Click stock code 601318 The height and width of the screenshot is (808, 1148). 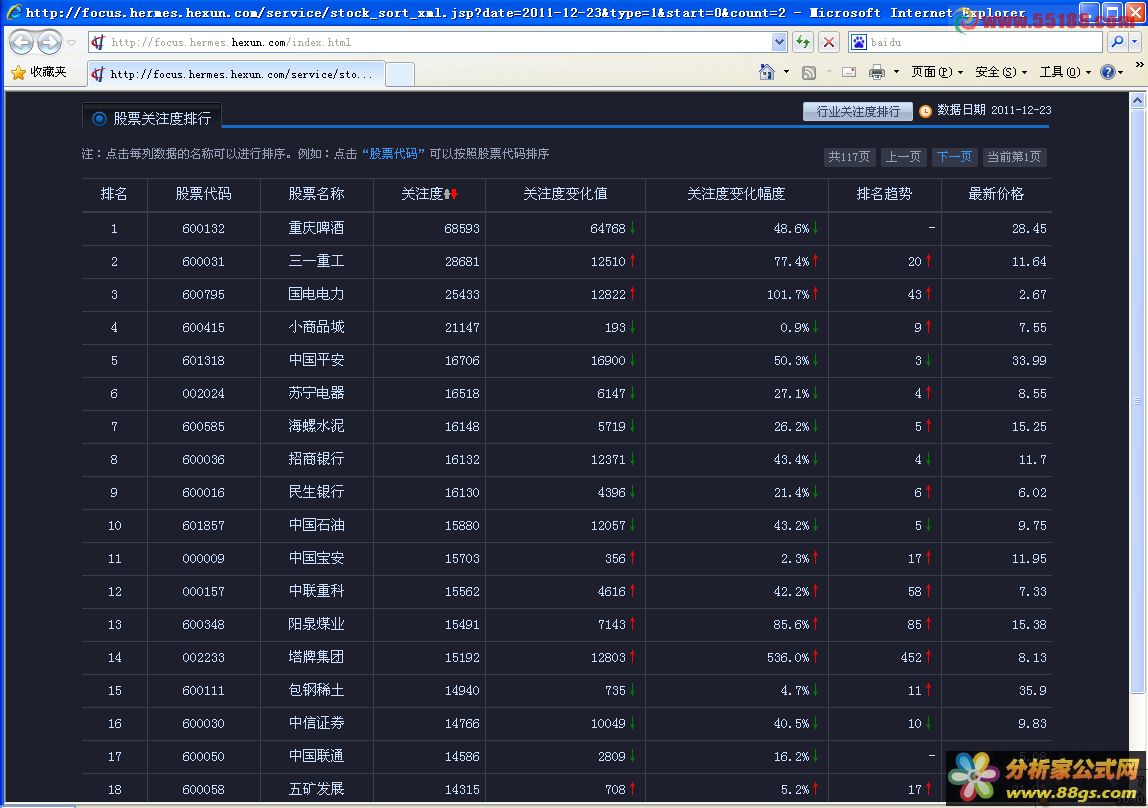tap(204, 360)
